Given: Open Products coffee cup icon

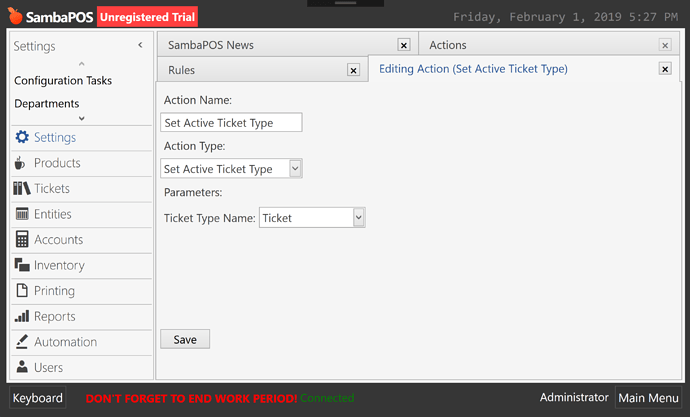Looking at the screenshot, I should pos(20,163).
